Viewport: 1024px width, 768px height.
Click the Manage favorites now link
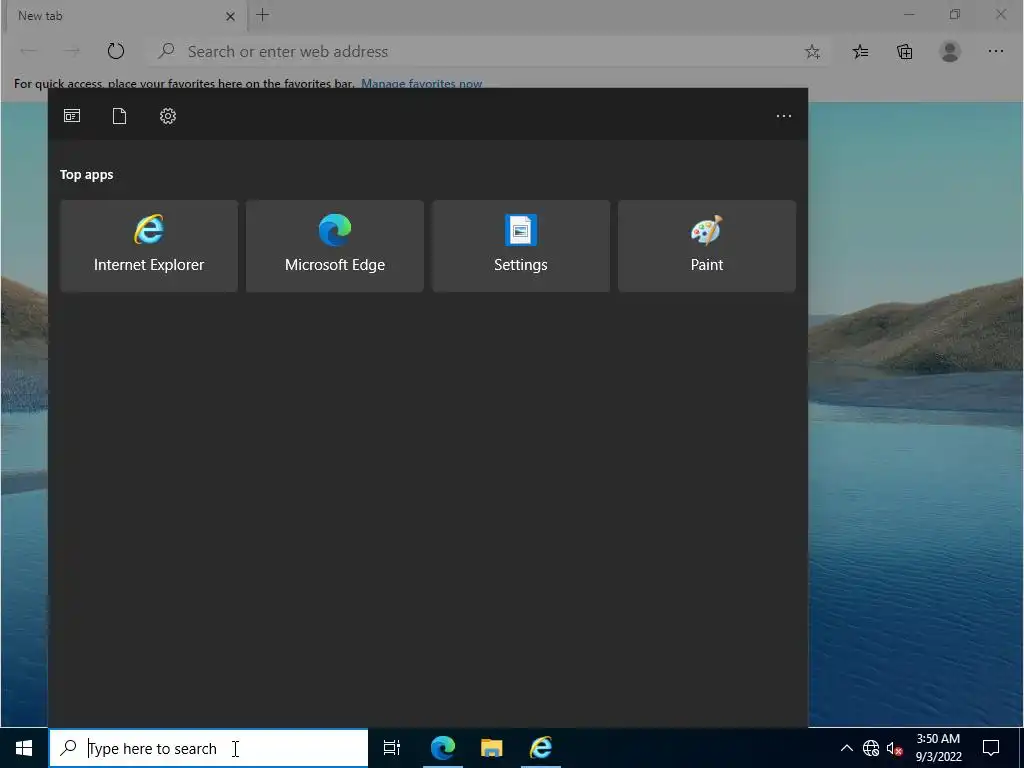point(421,84)
